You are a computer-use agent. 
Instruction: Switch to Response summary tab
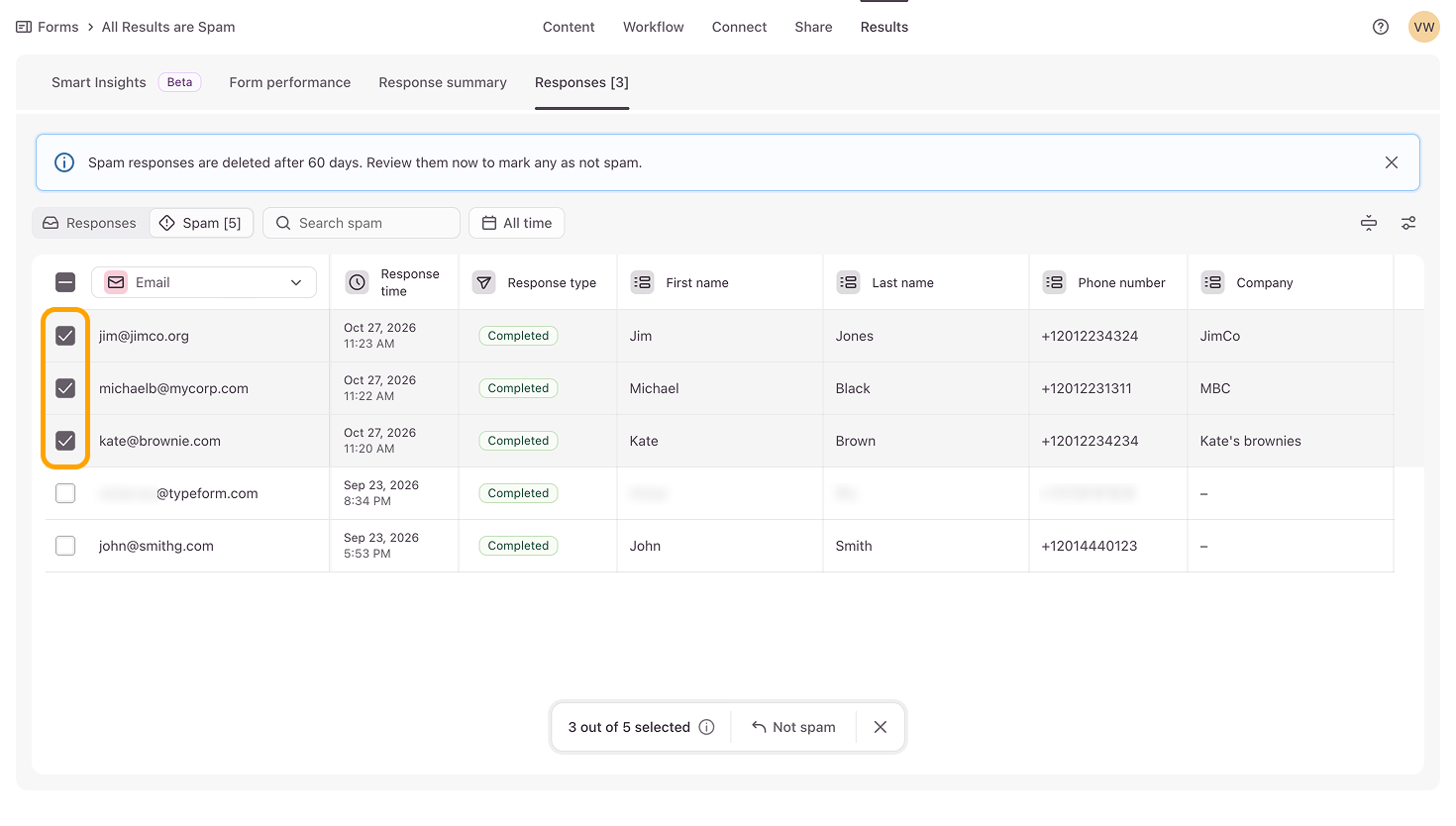tap(443, 82)
